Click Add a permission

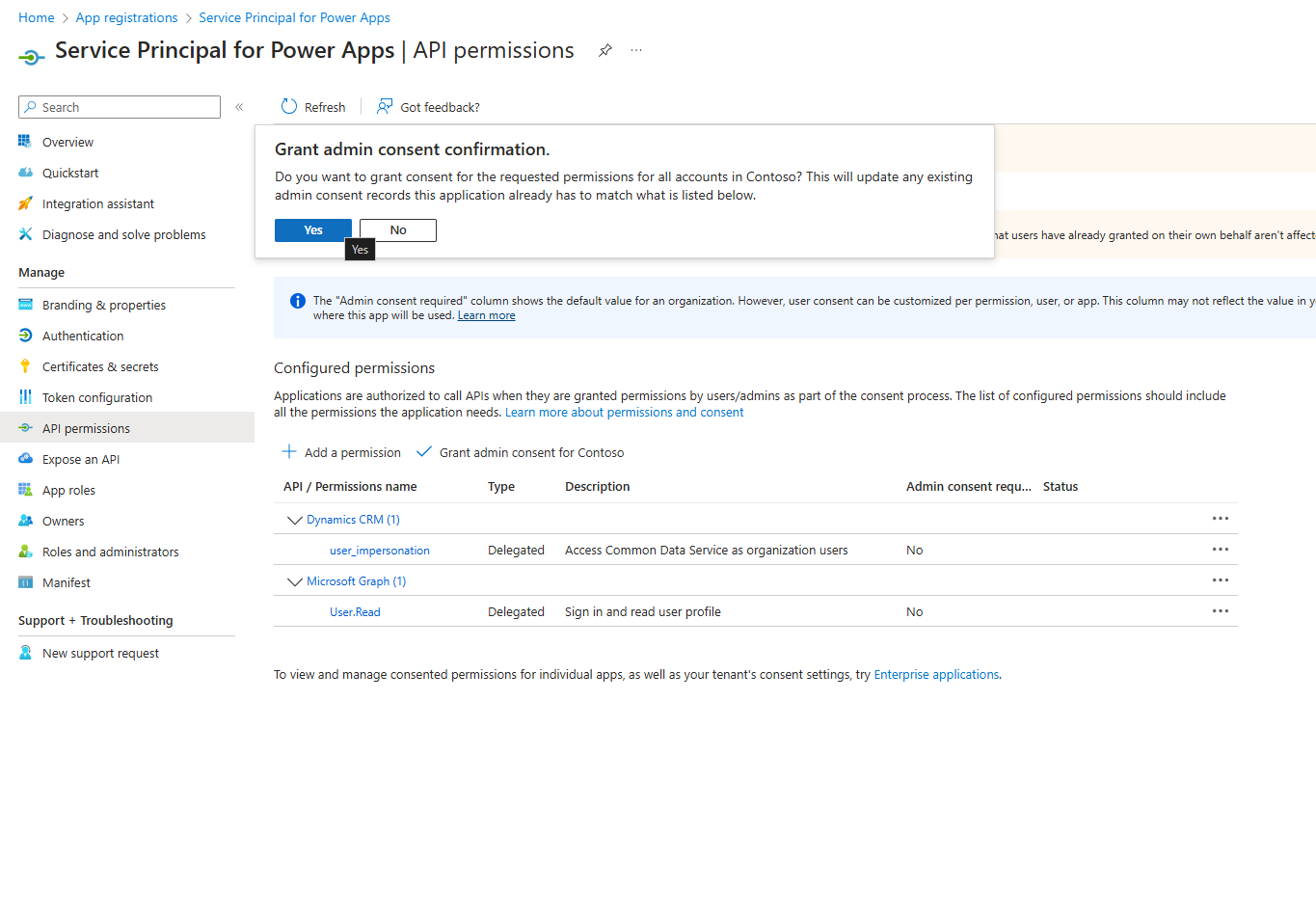click(341, 452)
